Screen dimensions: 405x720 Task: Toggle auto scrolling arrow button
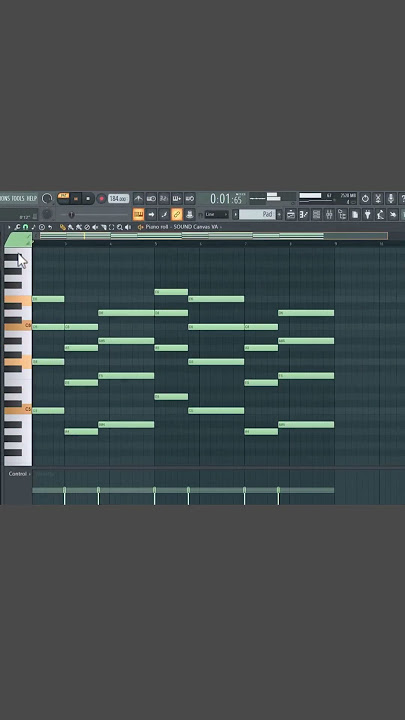tap(151, 214)
